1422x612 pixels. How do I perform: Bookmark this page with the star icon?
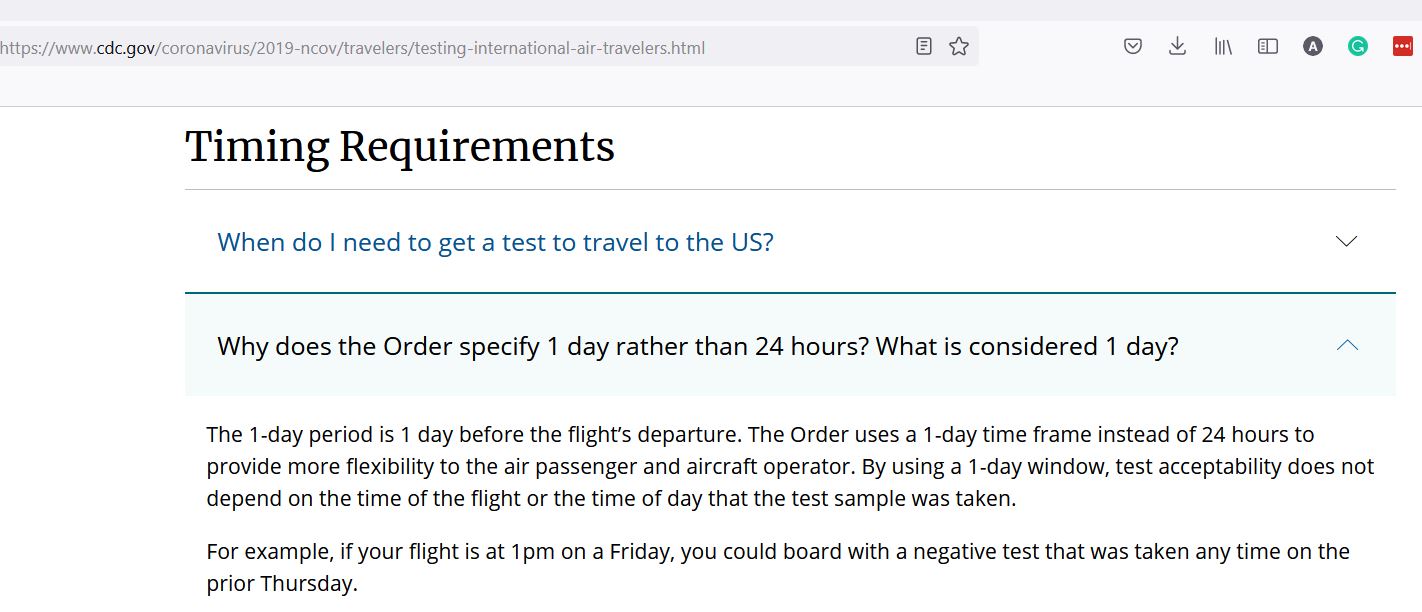coord(959,46)
